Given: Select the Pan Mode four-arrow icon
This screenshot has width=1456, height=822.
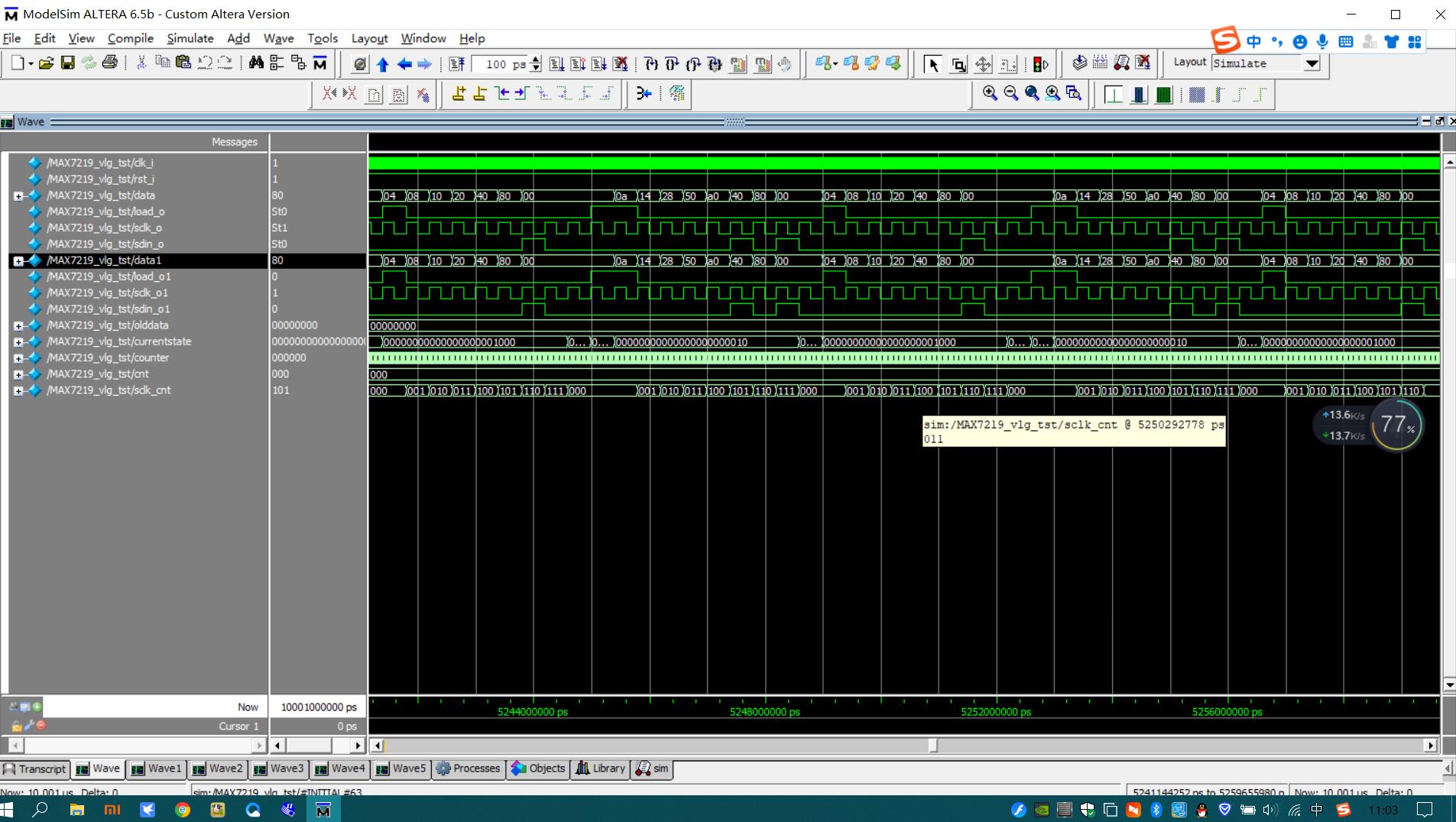Looking at the screenshot, I should 983,64.
